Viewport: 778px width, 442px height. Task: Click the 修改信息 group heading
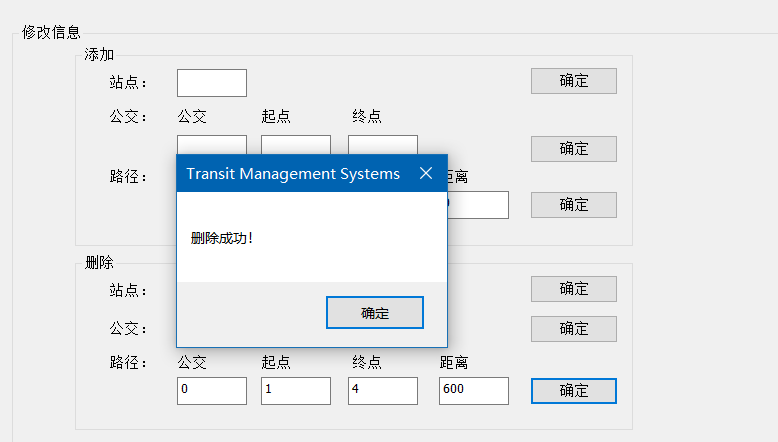click(51, 33)
